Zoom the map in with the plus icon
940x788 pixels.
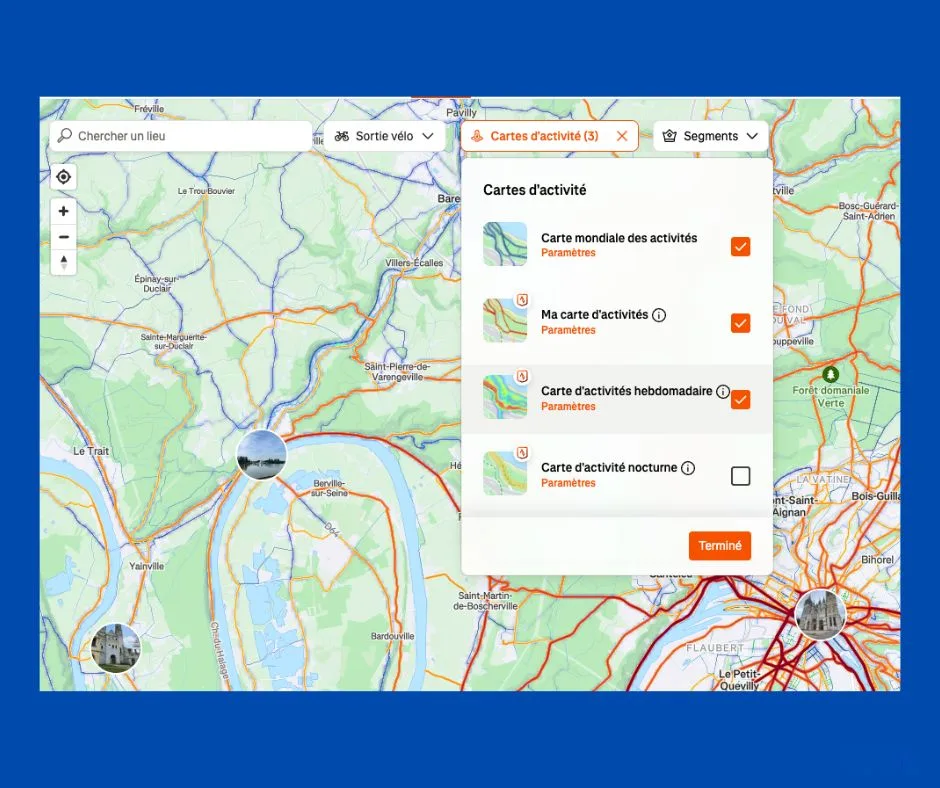click(x=63, y=210)
